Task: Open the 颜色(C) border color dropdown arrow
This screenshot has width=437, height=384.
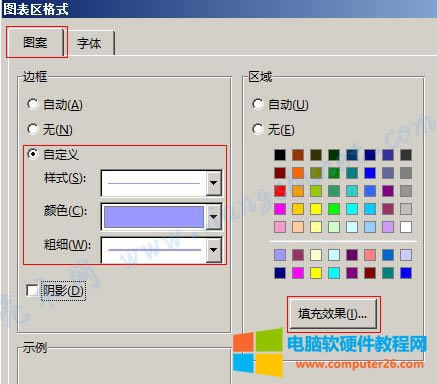Action: [x=214, y=217]
